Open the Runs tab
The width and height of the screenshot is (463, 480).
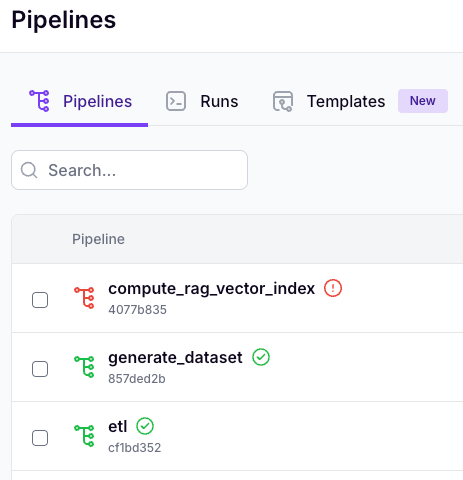click(x=202, y=101)
